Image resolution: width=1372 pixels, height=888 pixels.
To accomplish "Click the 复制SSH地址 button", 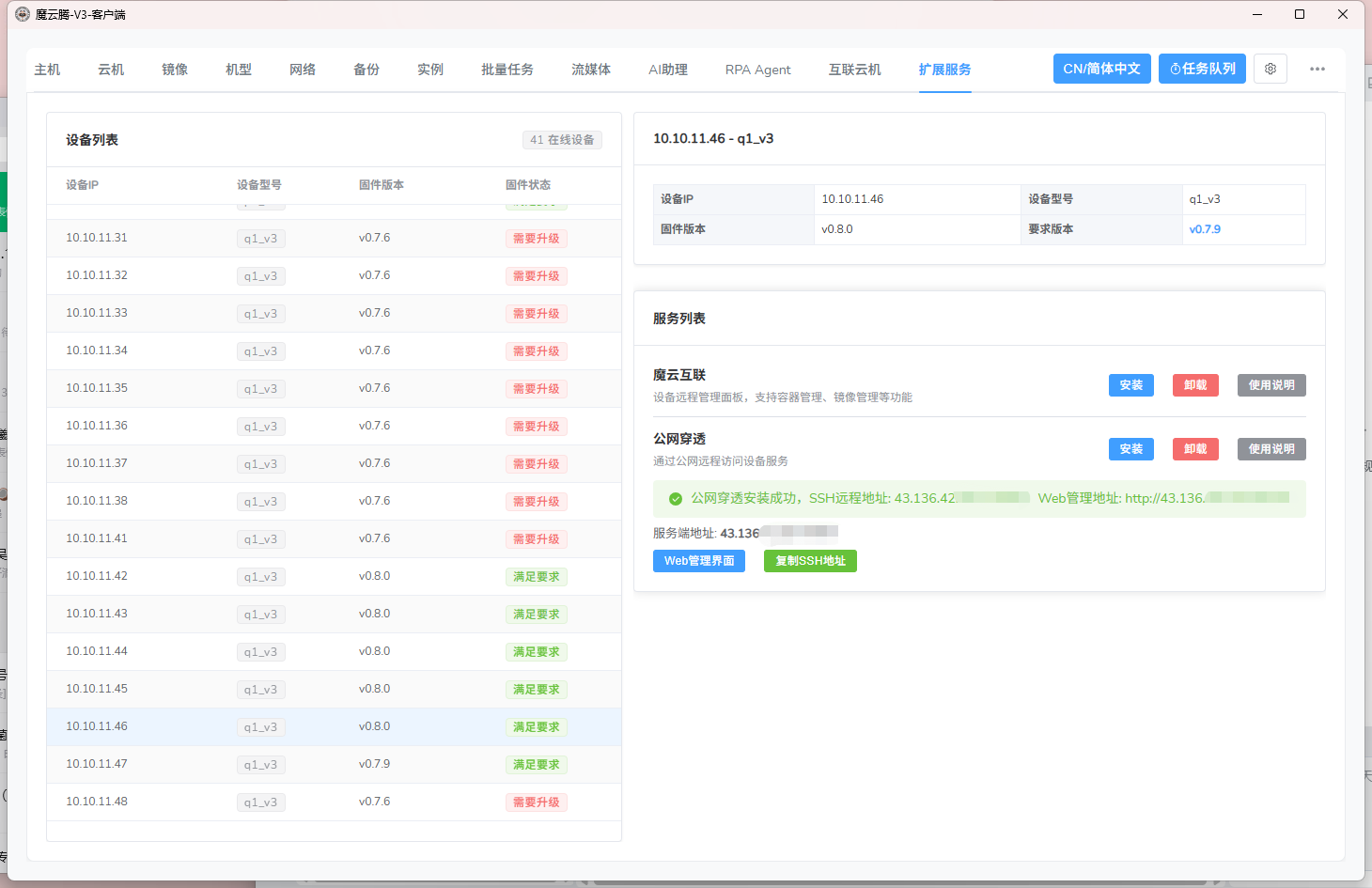I will (x=810, y=561).
